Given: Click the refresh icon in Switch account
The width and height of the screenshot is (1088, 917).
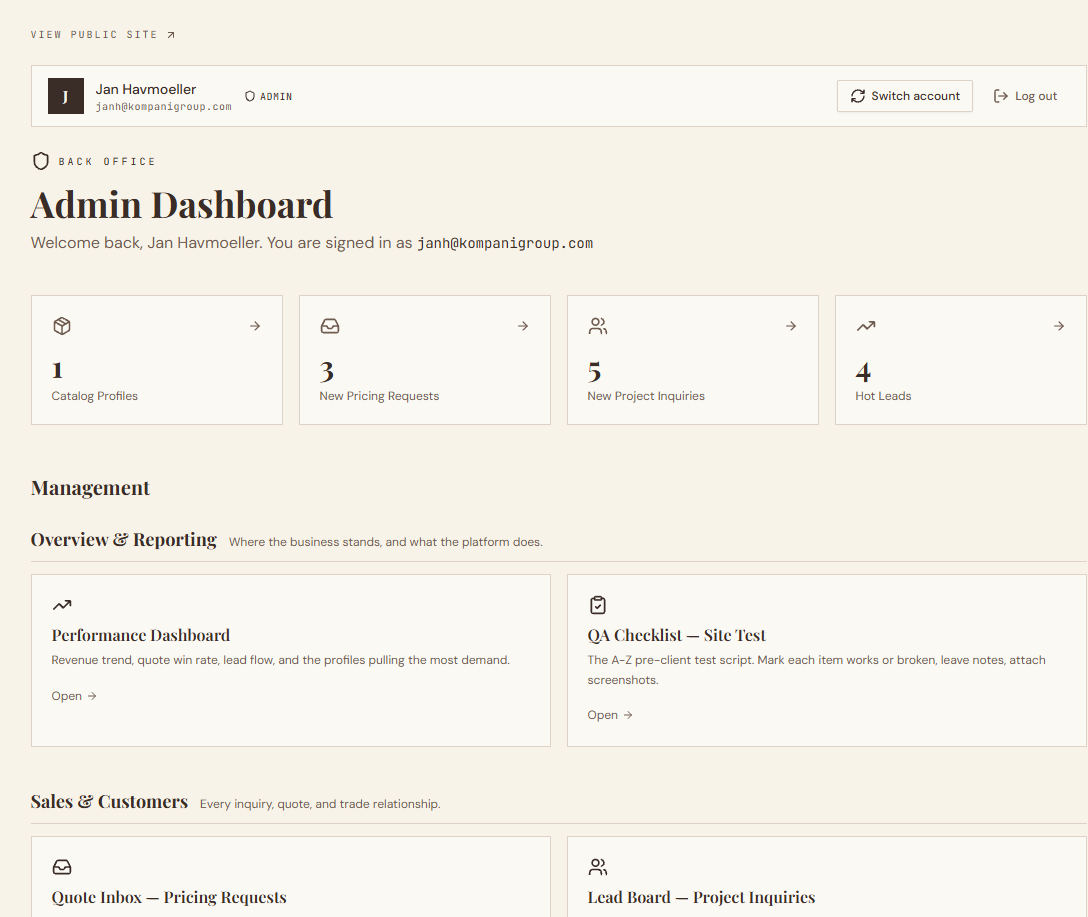Looking at the screenshot, I should (858, 96).
